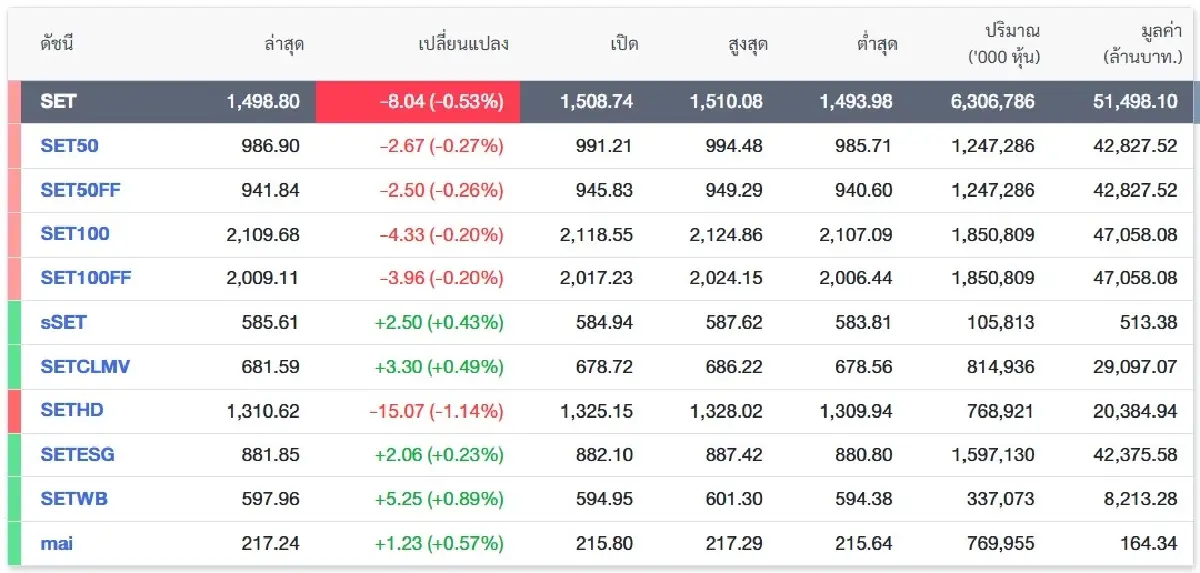Open the mai index link
Screen dimensions: 1200x573
[56, 544]
